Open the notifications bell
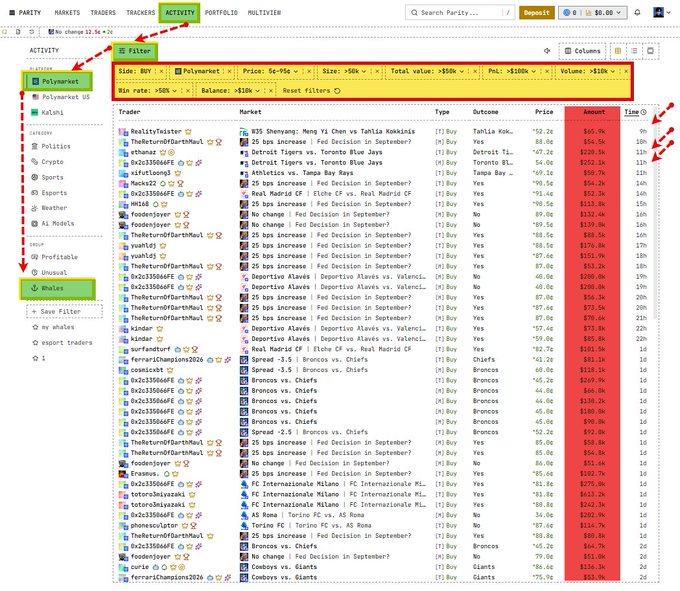 (637, 13)
